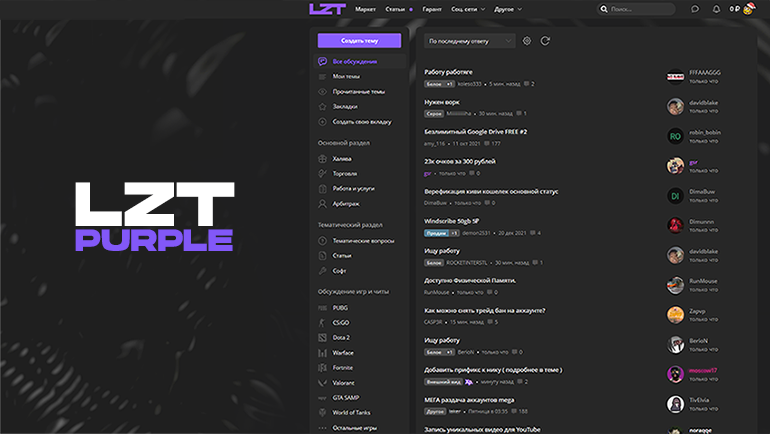
Task: Click Внешний вид tag
Action: point(443,381)
